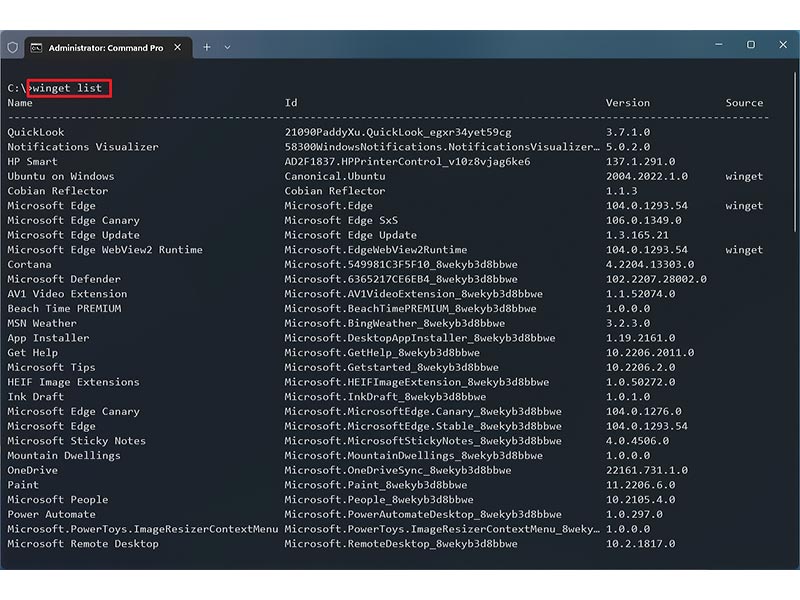Click the 'Name' column header
The width and height of the screenshot is (800, 600).
pos(20,103)
